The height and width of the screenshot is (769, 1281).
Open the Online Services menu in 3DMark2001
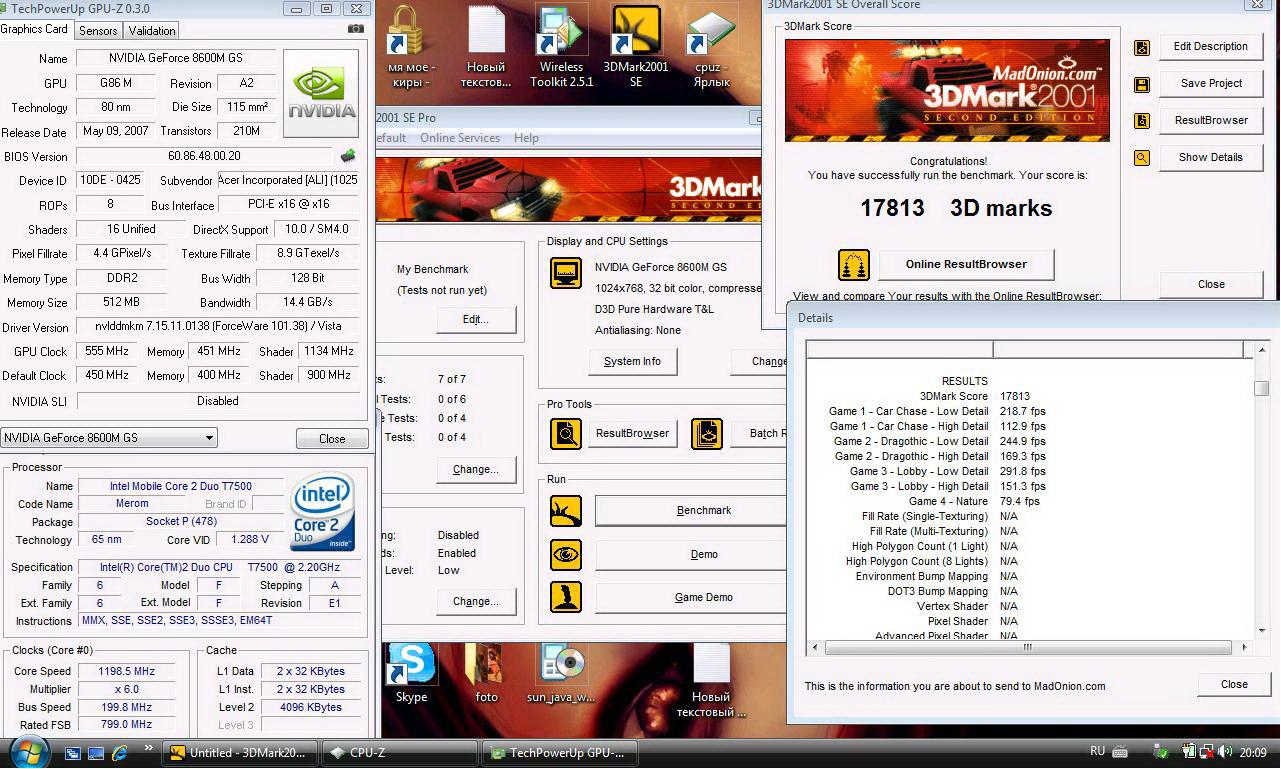[460, 138]
